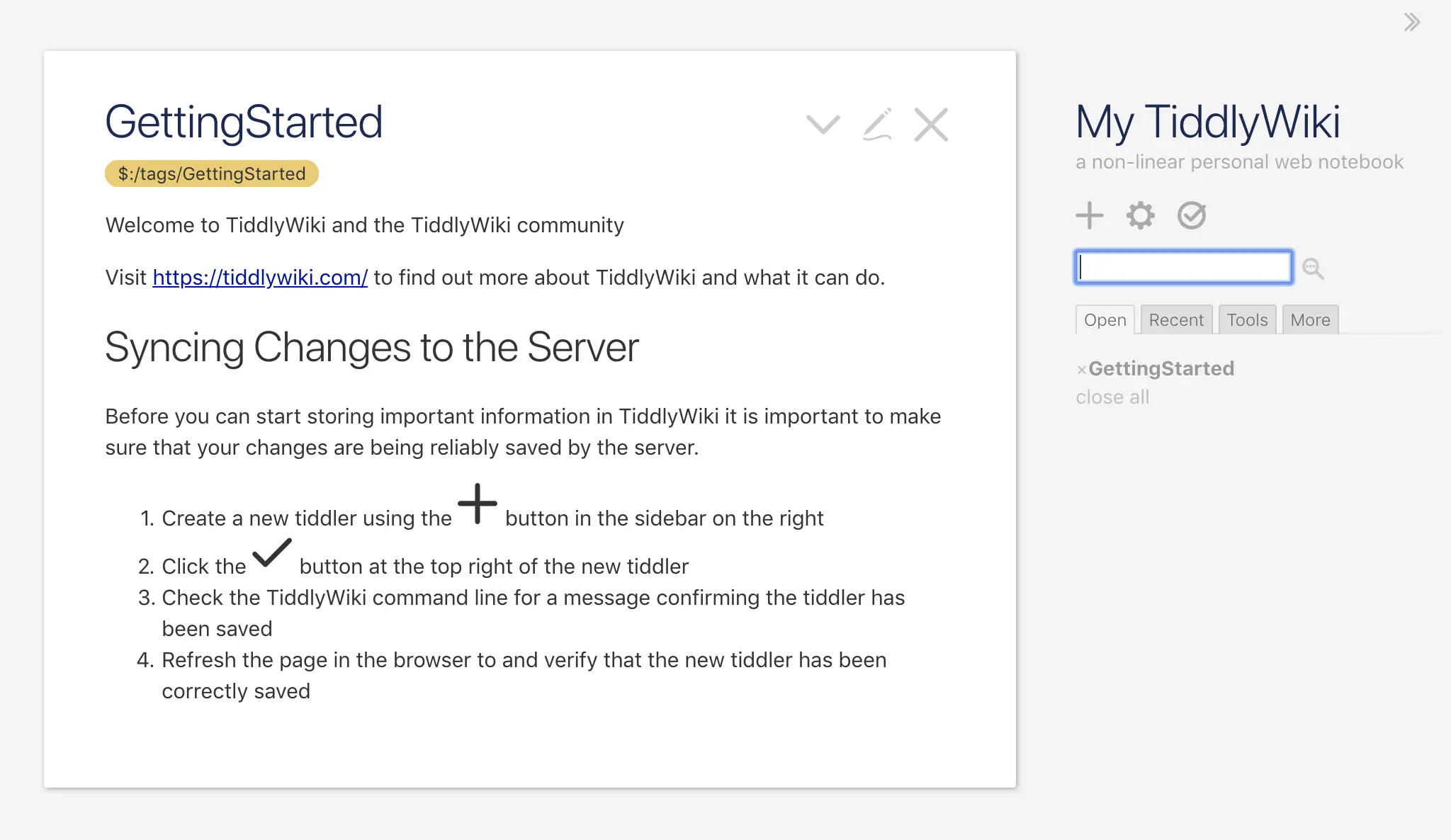Image resolution: width=1451 pixels, height=840 pixels.
Task: Open the control panel gear icon
Action: 1140,215
